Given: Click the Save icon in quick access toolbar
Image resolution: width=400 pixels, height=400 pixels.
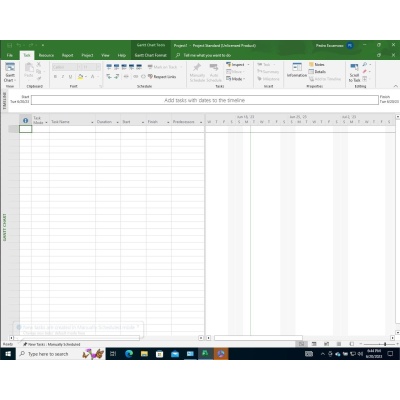Looking at the screenshot, I should (x=10, y=45).
